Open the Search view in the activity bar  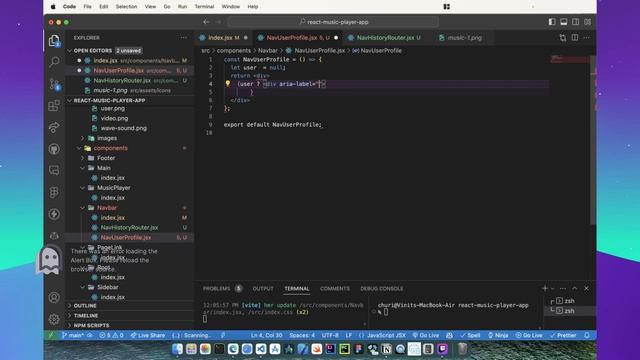click(x=54, y=62)
